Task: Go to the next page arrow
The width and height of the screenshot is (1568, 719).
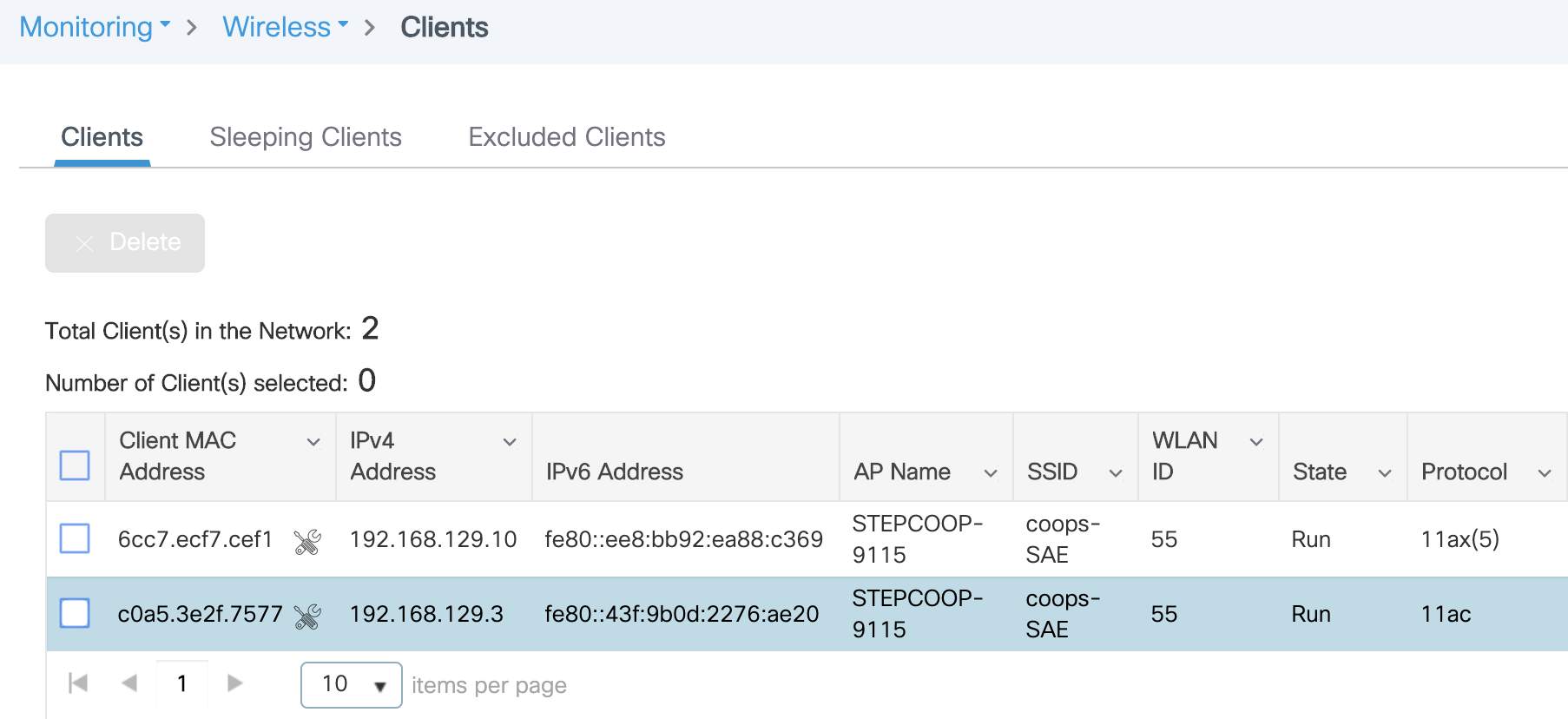Action: point(234,683)
